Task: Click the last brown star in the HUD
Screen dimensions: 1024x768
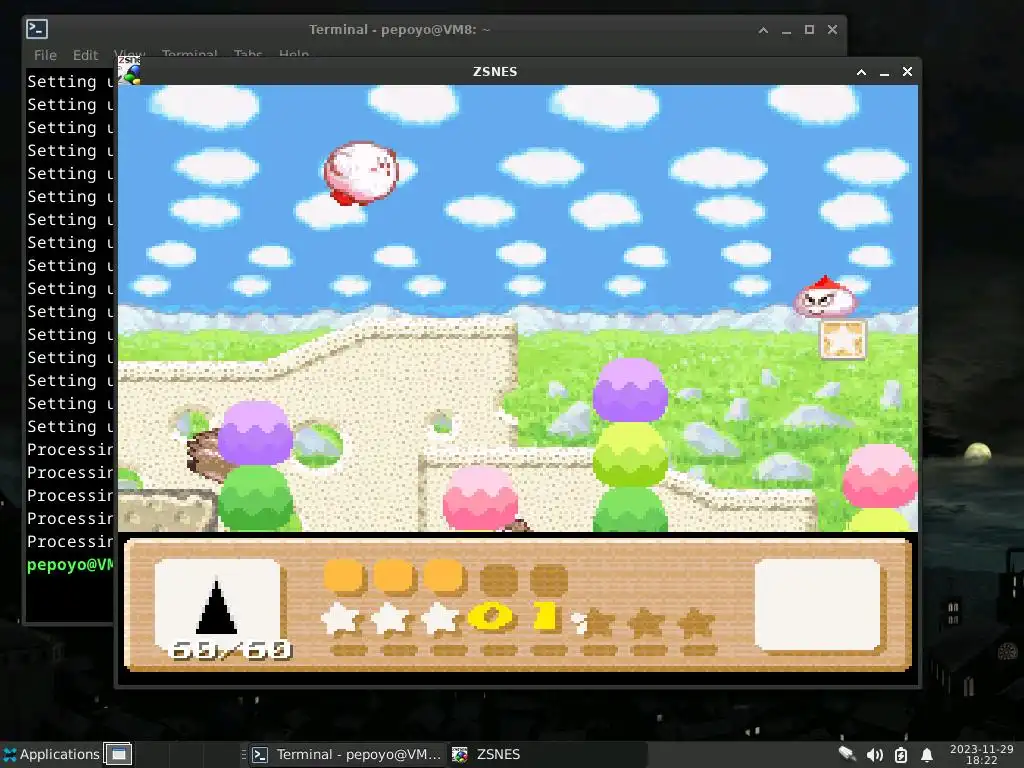Action: coord(696,622)
